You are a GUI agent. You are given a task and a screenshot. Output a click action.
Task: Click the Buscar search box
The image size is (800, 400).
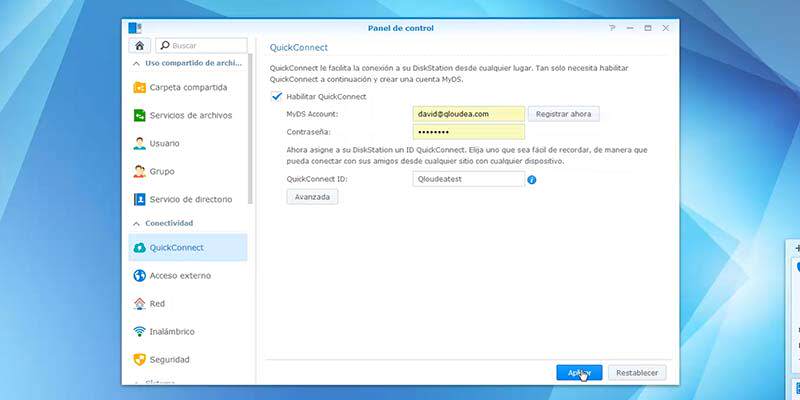(201, 45)
